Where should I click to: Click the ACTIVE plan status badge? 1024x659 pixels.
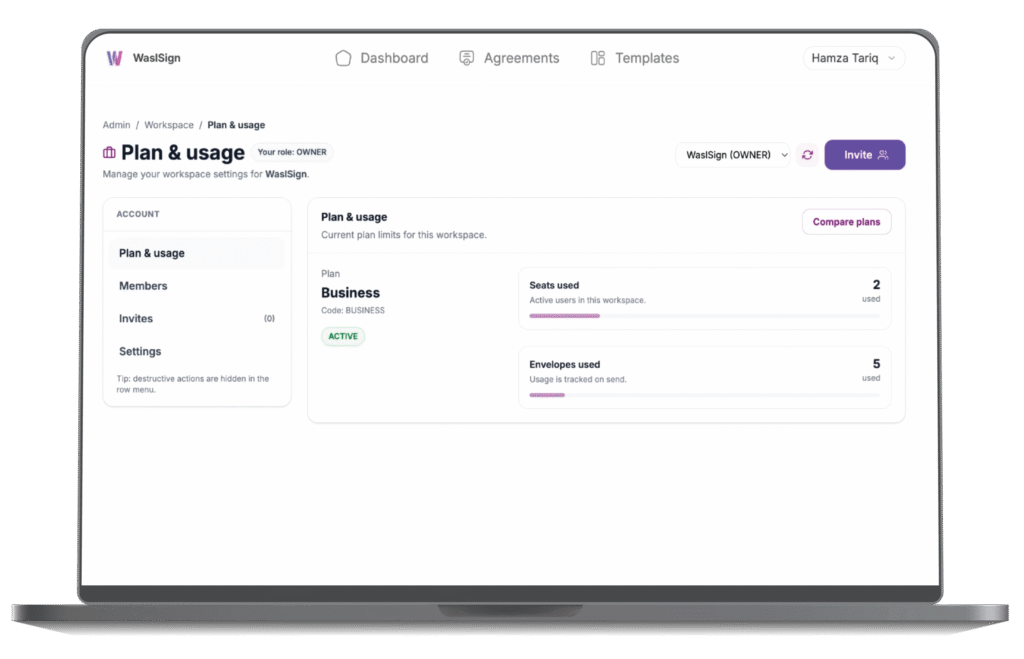[343, 336]
